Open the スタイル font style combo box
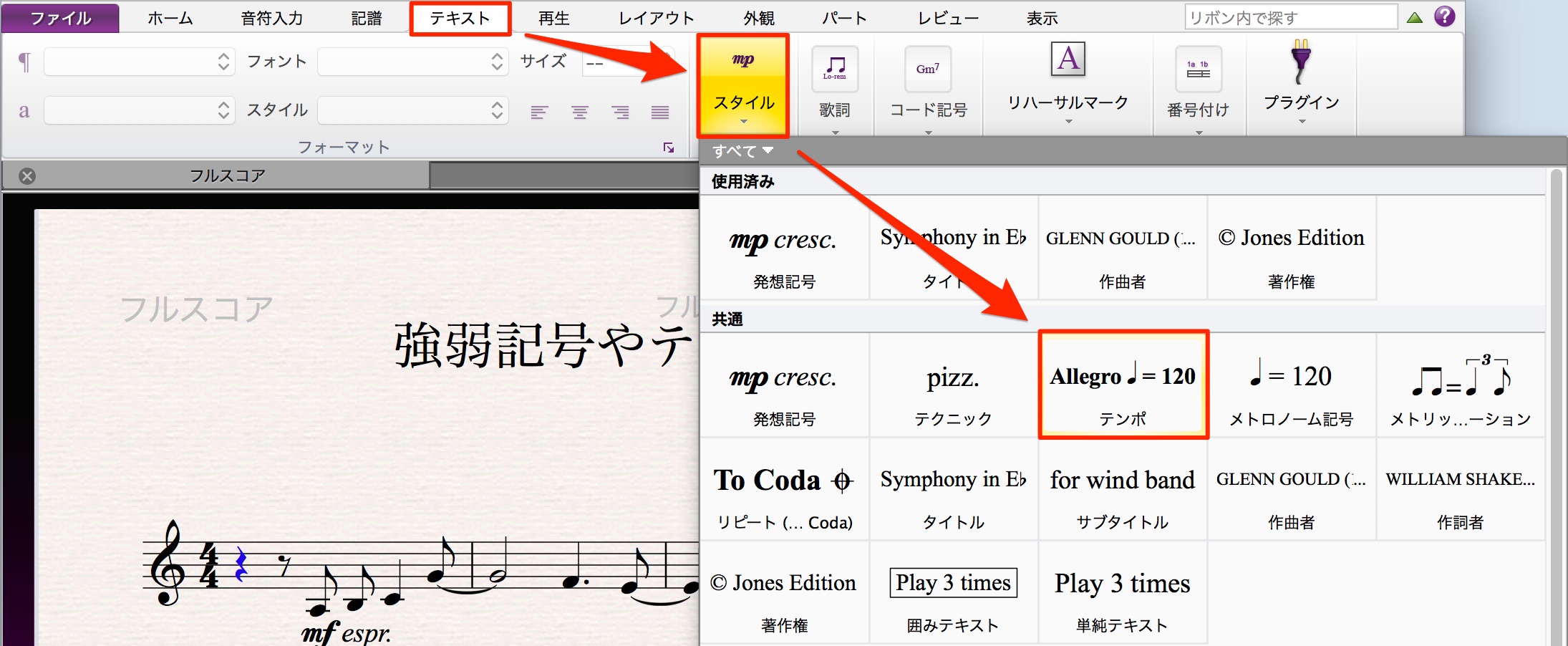The image size is (1568, 646). 413,110
